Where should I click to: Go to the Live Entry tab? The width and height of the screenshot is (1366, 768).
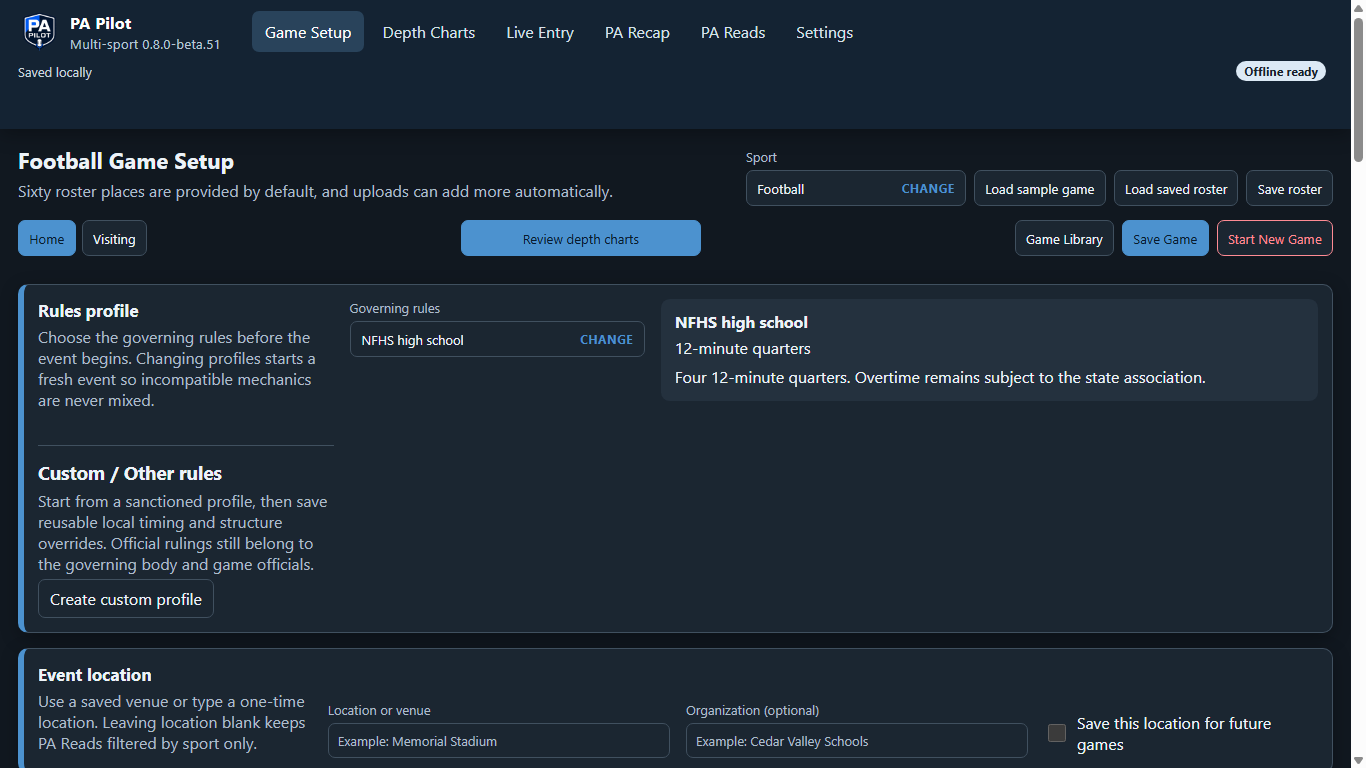[x=540, y=32]
